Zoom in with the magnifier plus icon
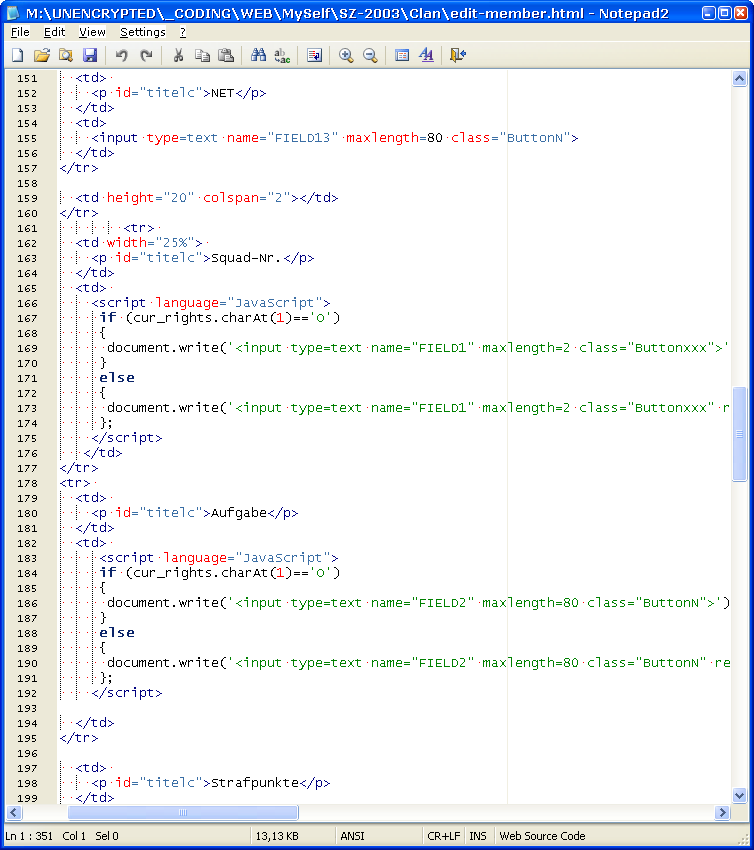 coord(346,55)
